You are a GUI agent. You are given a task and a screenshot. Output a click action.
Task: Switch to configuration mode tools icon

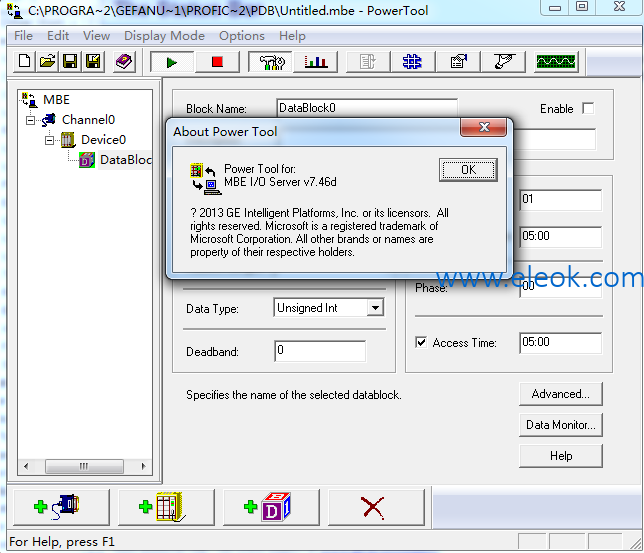click(271, 62)
